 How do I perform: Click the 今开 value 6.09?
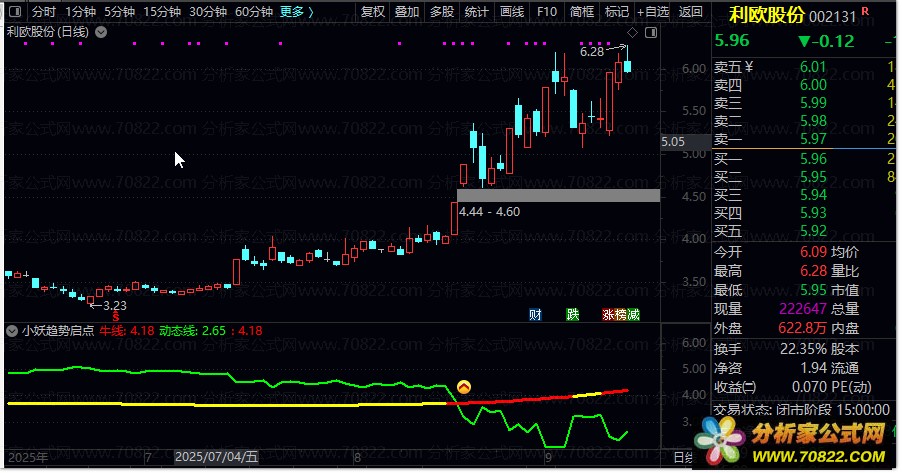813,252
